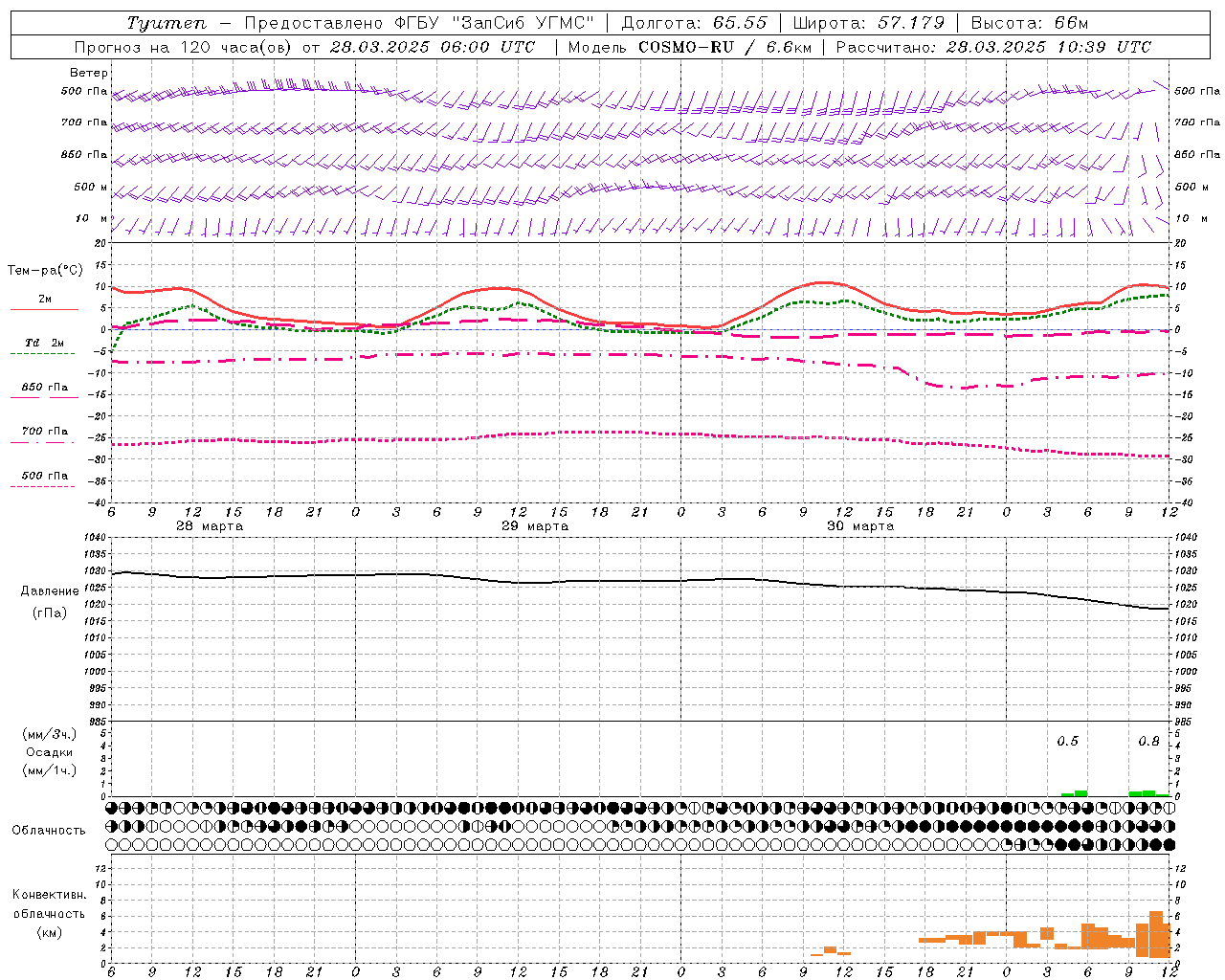Screen dimensions: 1225x980
Task: Click the 'Высота: 66м' header value
Action: point(1030,23)
